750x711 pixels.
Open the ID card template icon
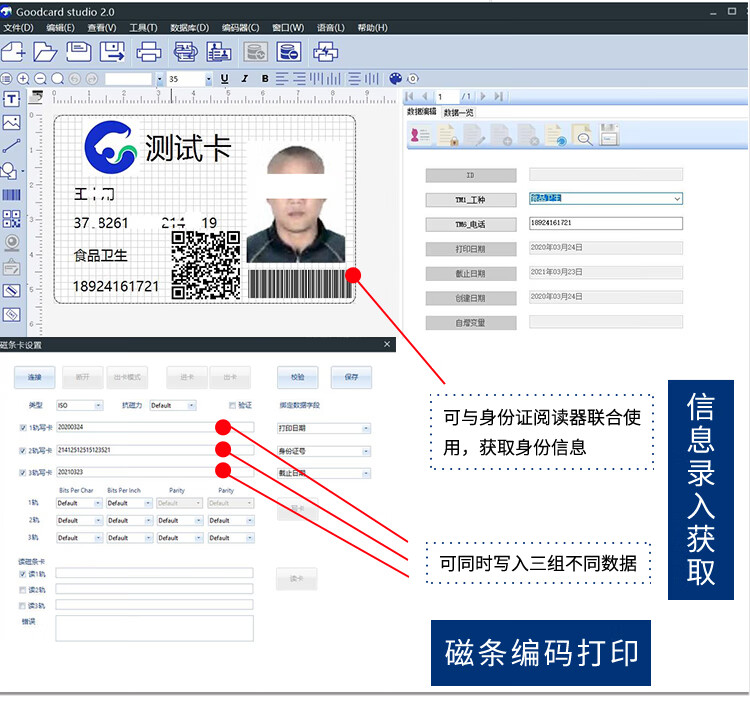[x=219, y=51]
